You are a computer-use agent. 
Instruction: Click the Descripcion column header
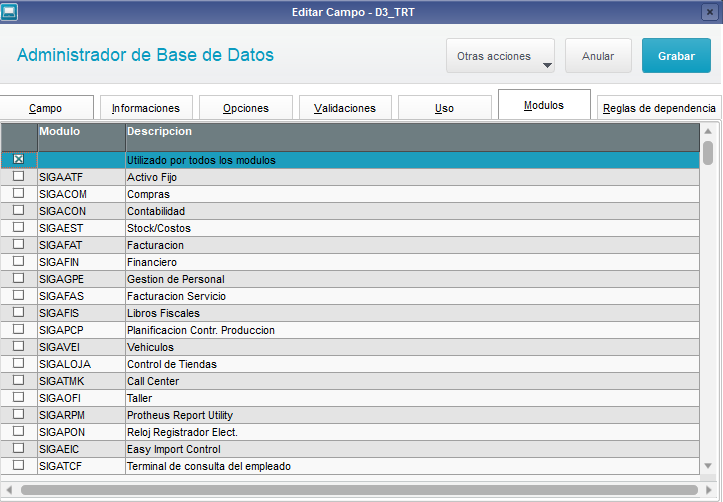(x=413, y=137)
